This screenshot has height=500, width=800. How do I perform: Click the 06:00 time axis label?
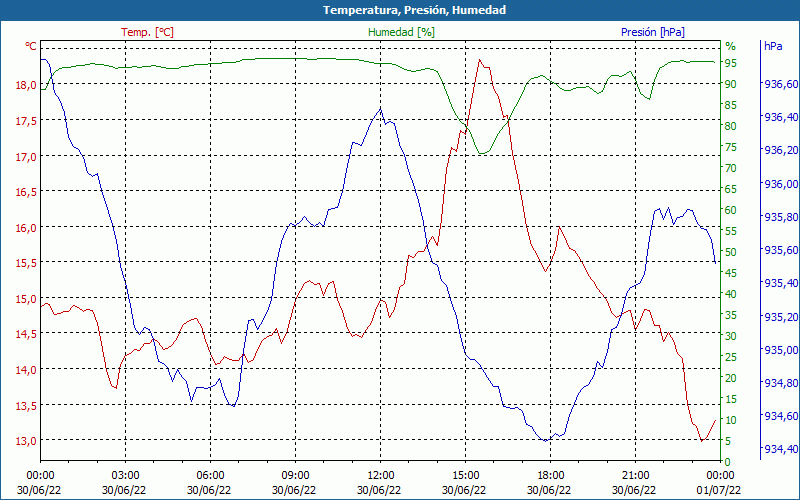point(210,476)
